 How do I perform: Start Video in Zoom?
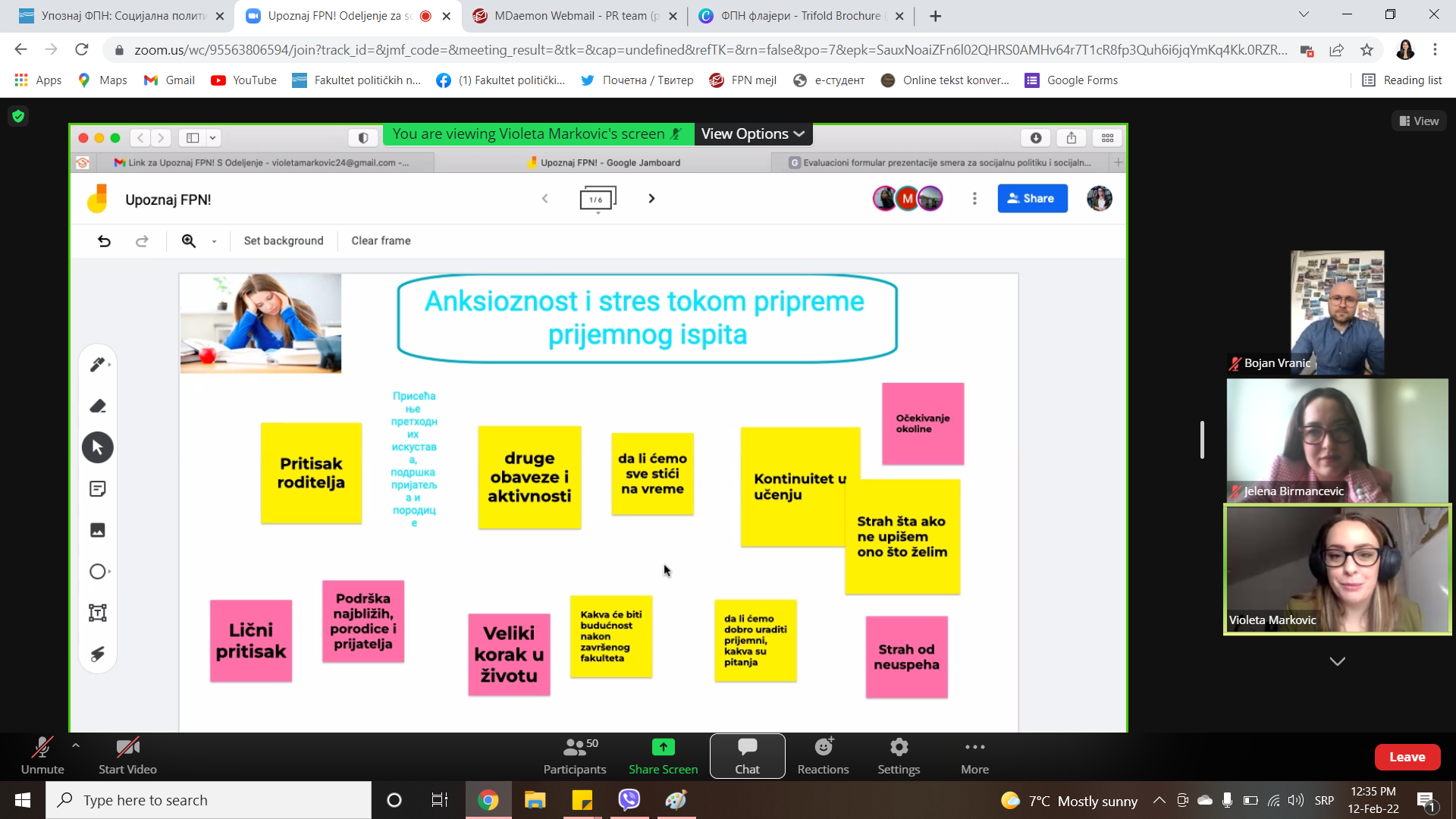click(127, 756)
